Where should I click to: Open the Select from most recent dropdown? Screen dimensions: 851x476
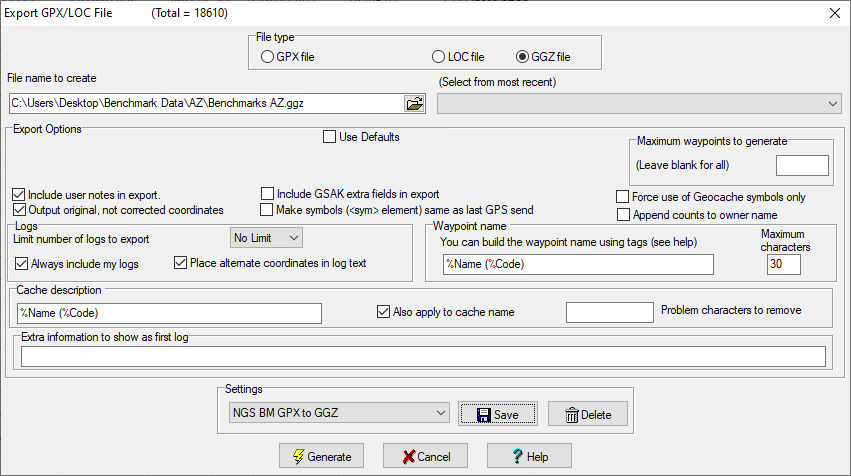[639, 103]
